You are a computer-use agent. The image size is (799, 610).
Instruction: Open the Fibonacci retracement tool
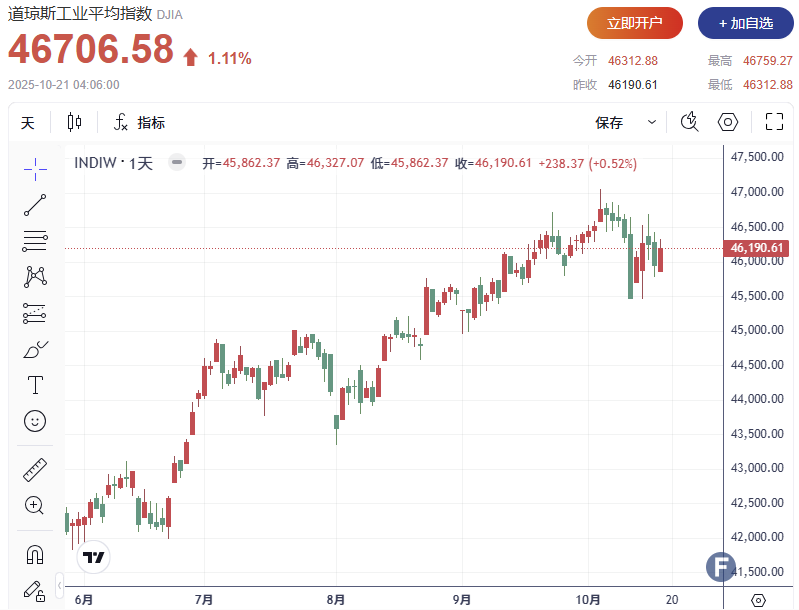[x=35, y=241]
